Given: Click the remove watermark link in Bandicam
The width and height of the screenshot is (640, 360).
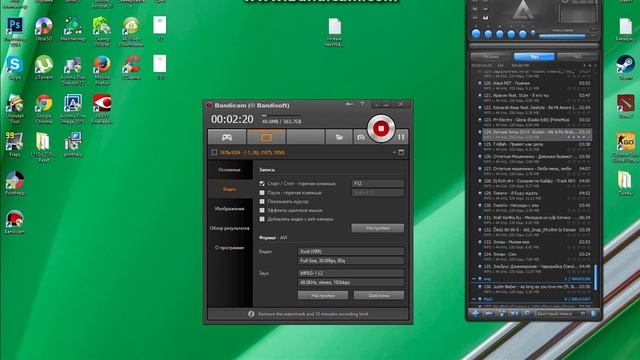Looking at the screenshot, I should (313, 314).
